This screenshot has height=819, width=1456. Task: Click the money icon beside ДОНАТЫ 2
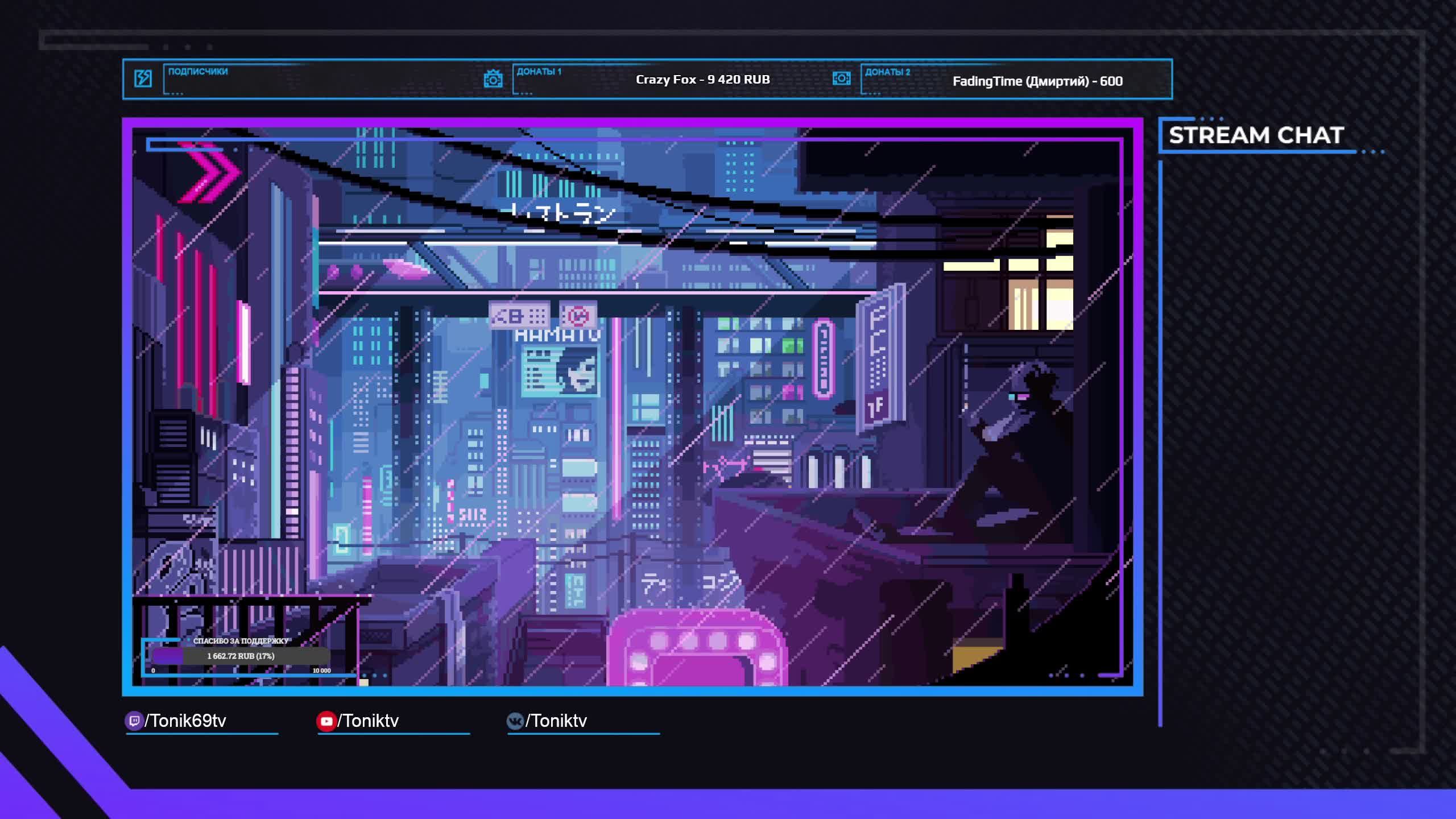[x=841, y=78]
